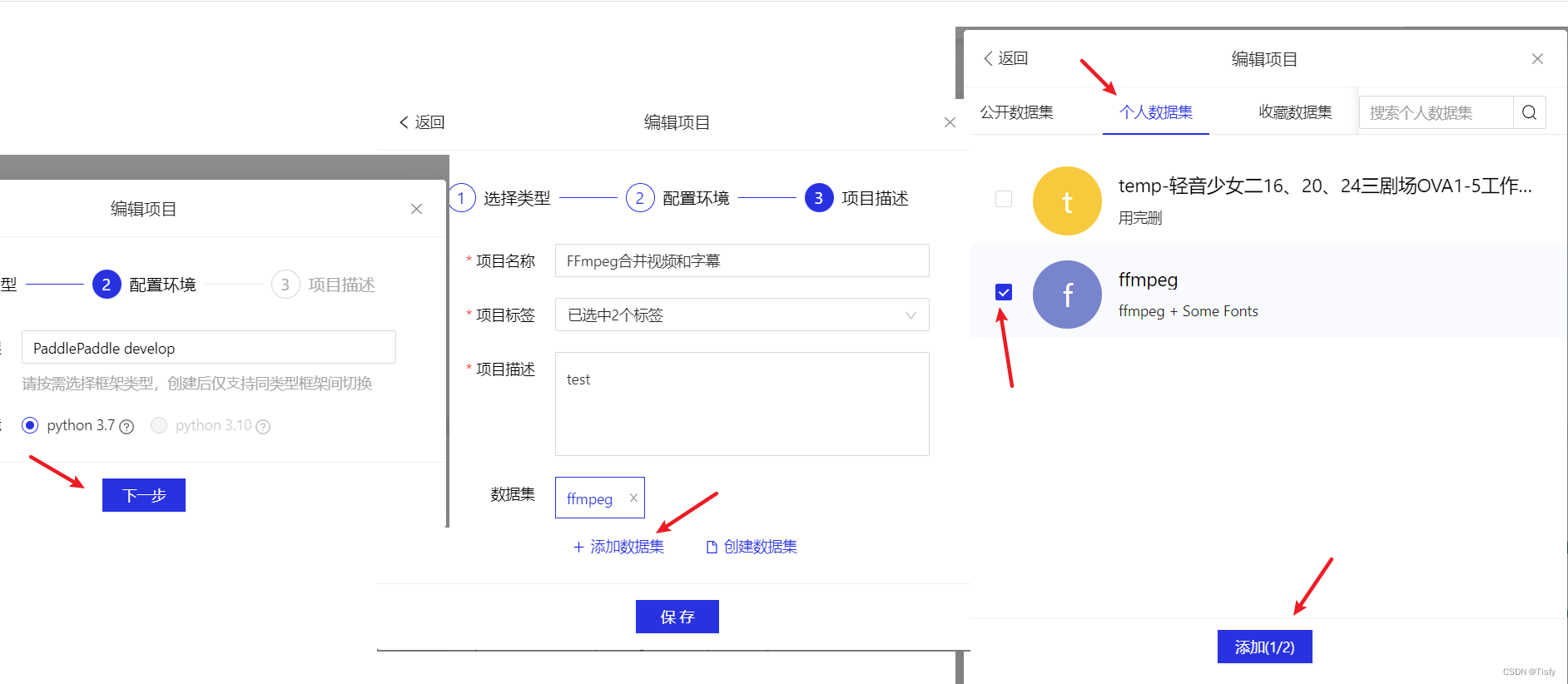The image size is (1568, 684).
Task: Click step 1 选择类型 in middle dialog
Action: (501, 198)
